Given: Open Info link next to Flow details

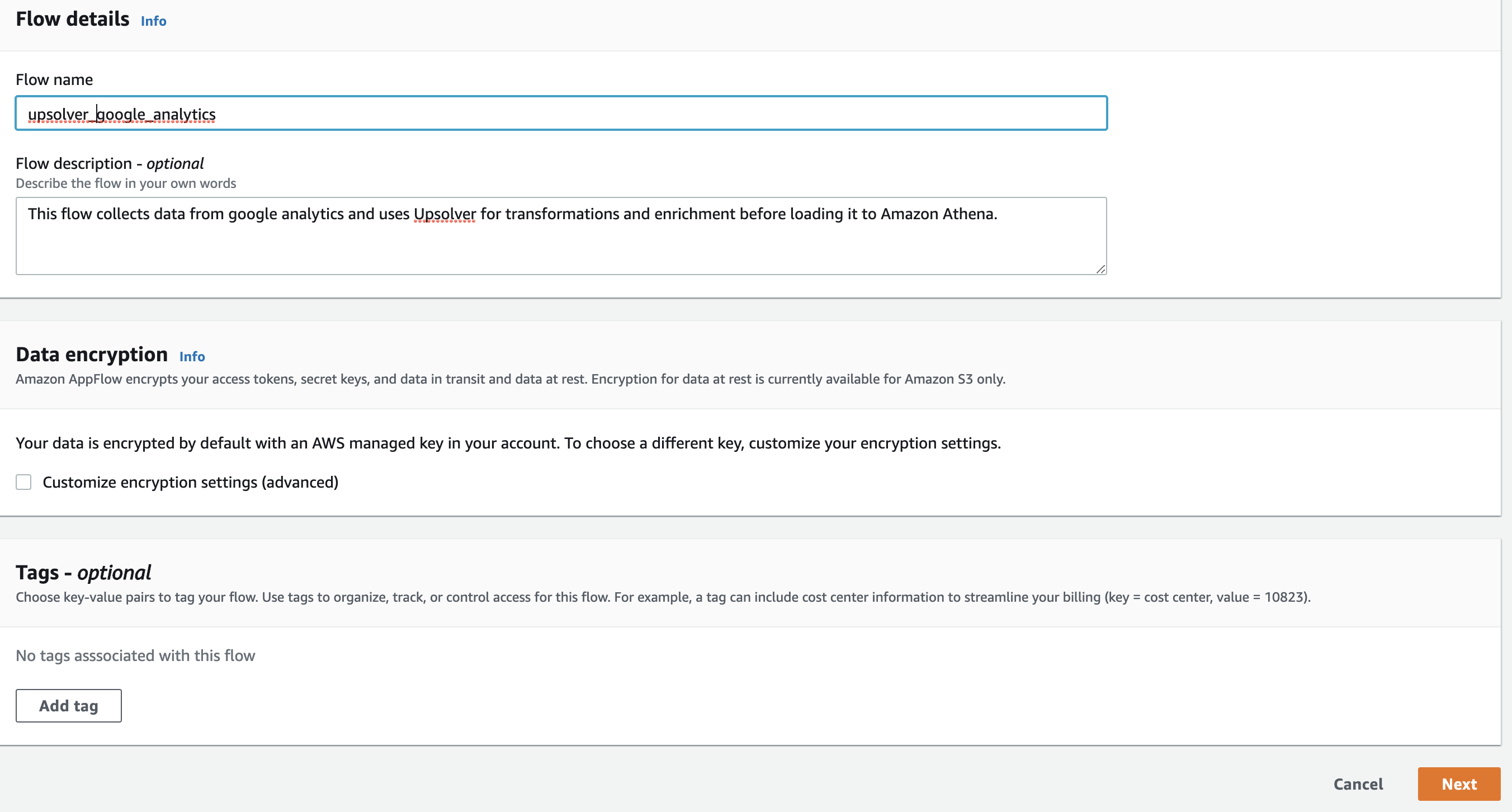Looking at the screenshot, I should 153,21.
